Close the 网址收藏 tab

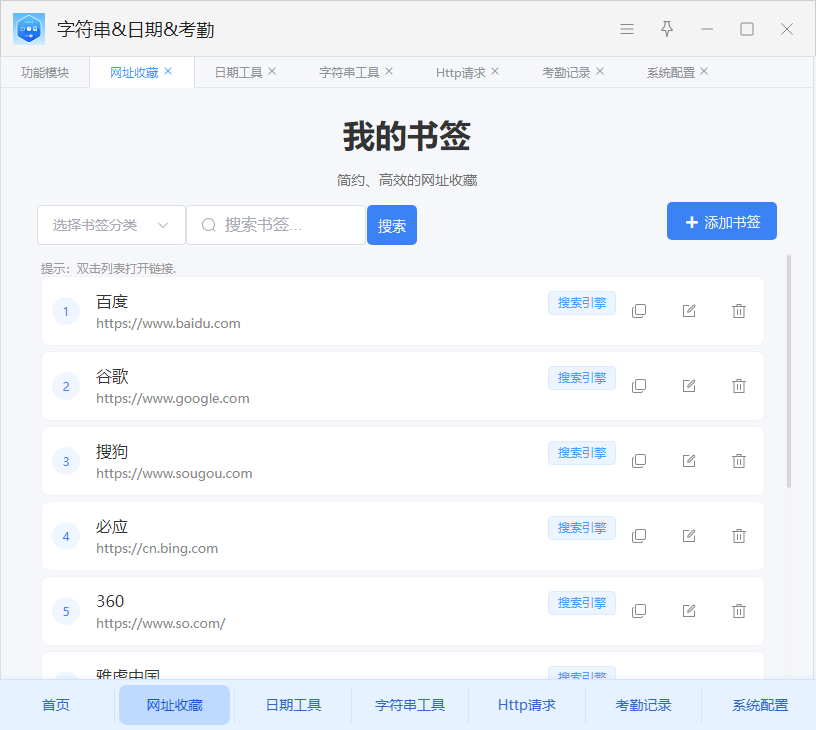(x=168, y=71)
